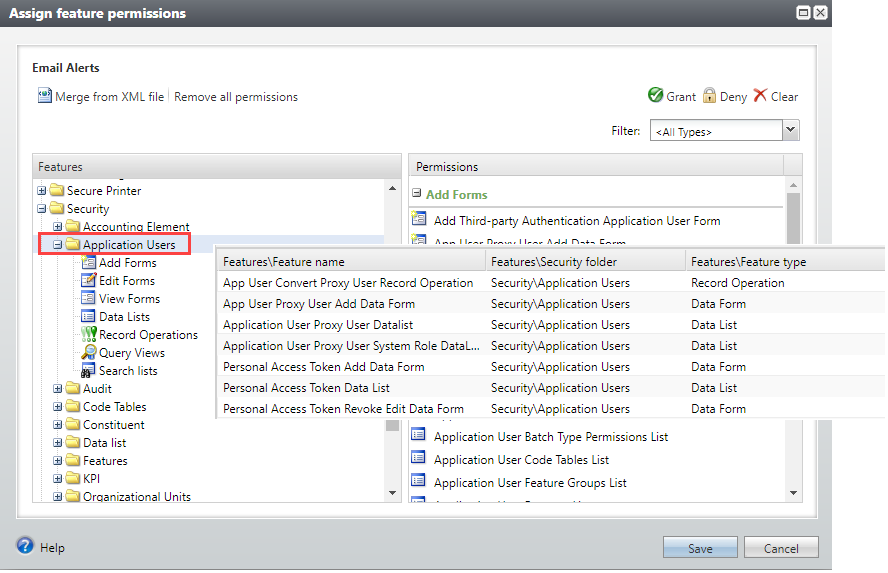888x573 pixels.
Task: Sort by Features\Feature name column header
Action: click(x=351, y=262)
